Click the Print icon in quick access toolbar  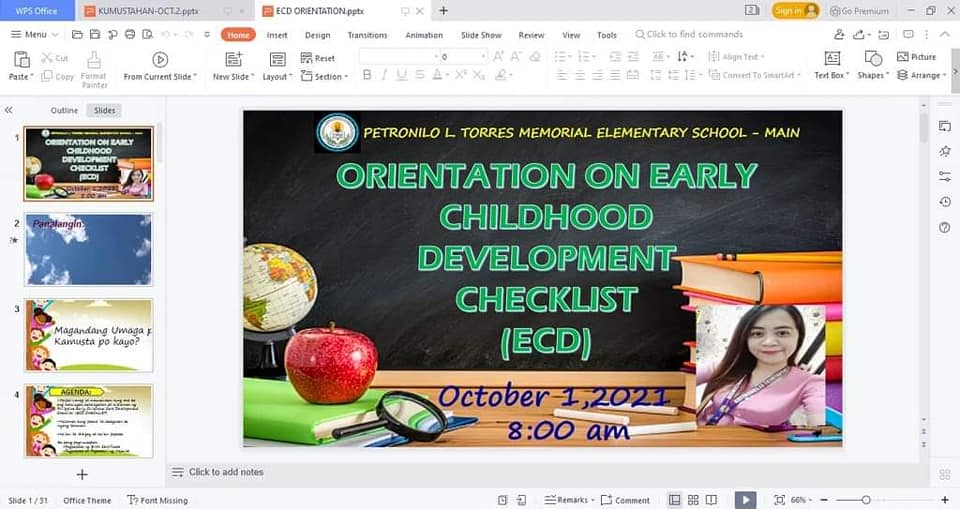130,34
